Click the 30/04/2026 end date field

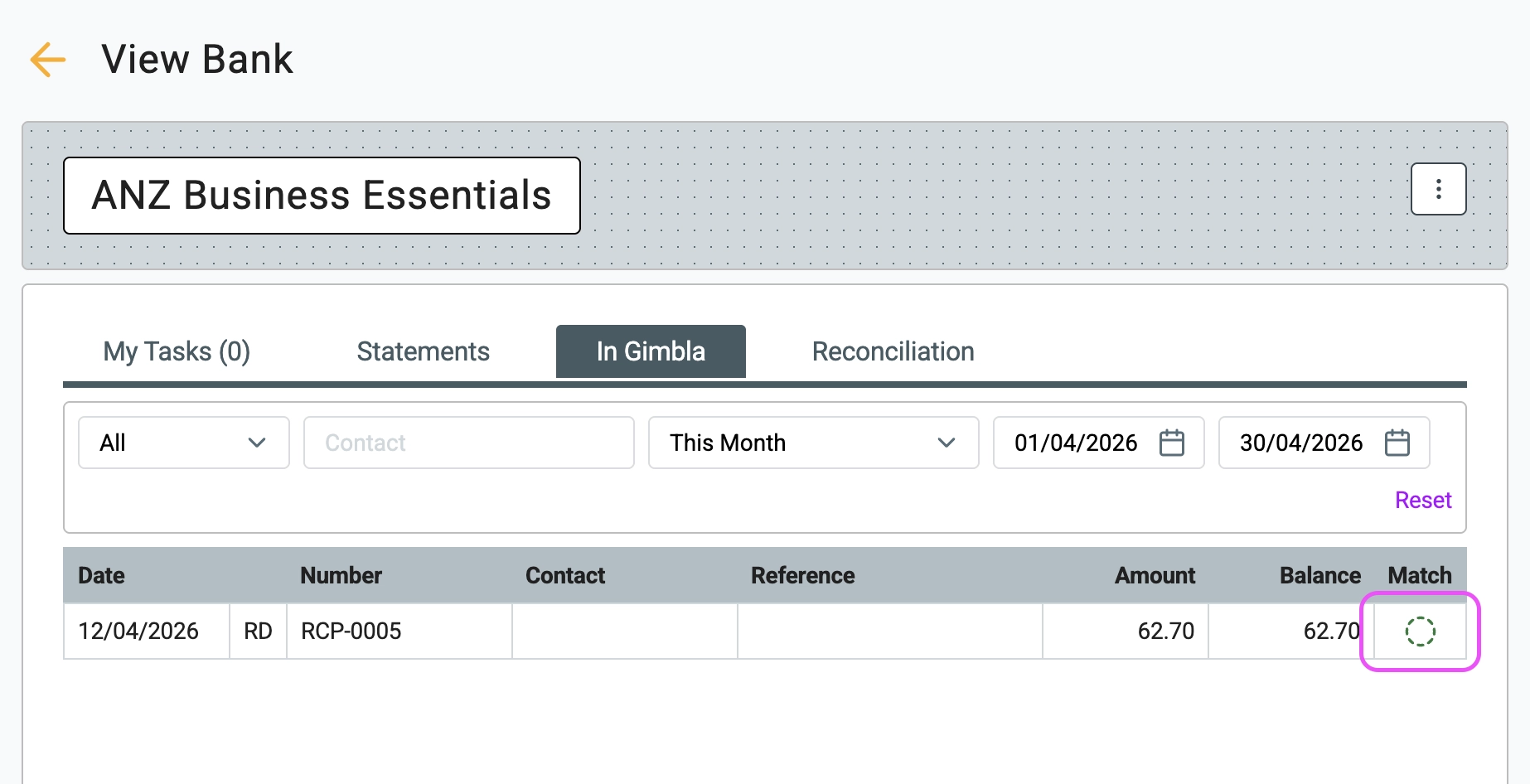pos(1300,443)
